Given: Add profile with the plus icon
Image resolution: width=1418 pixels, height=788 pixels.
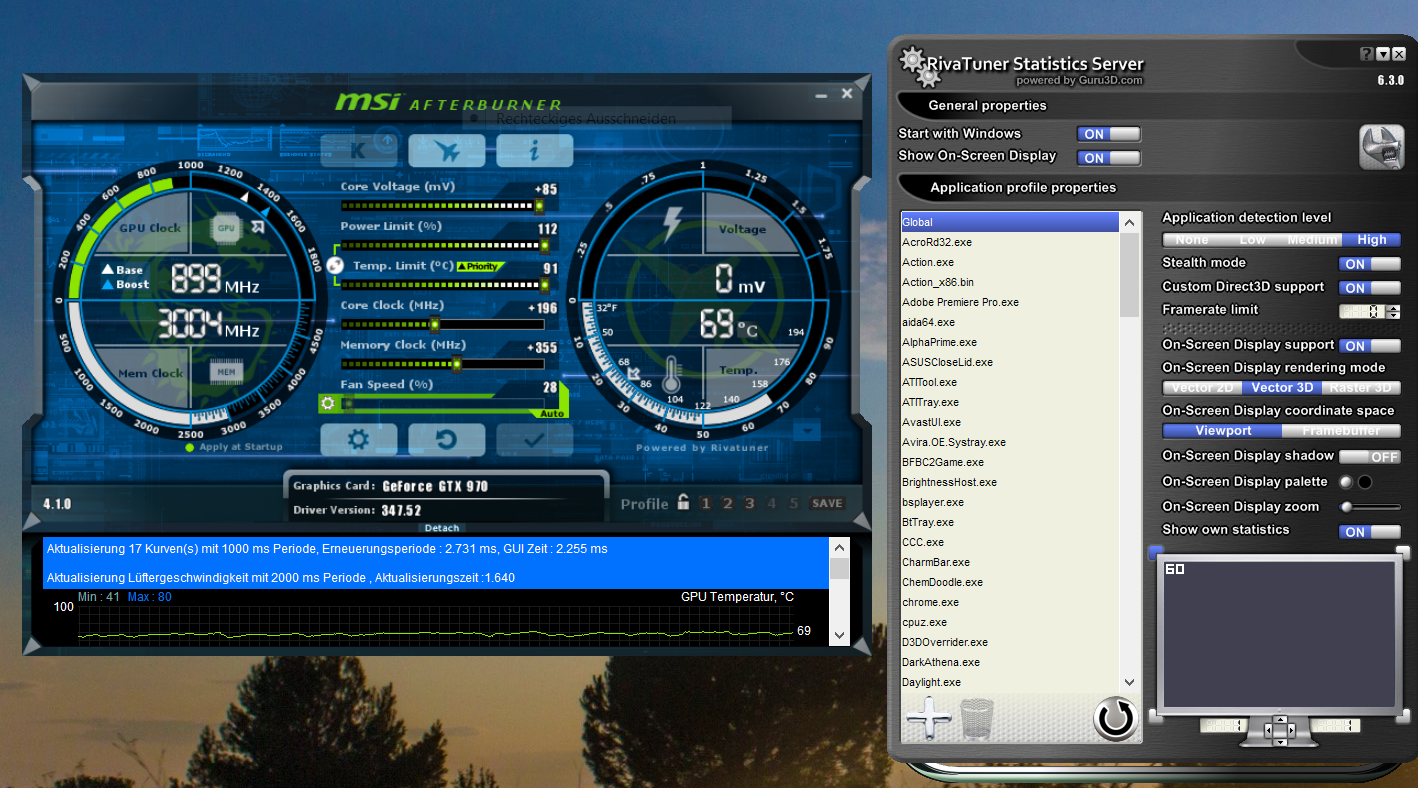Looking at the screenshot, I should point(928,718).
